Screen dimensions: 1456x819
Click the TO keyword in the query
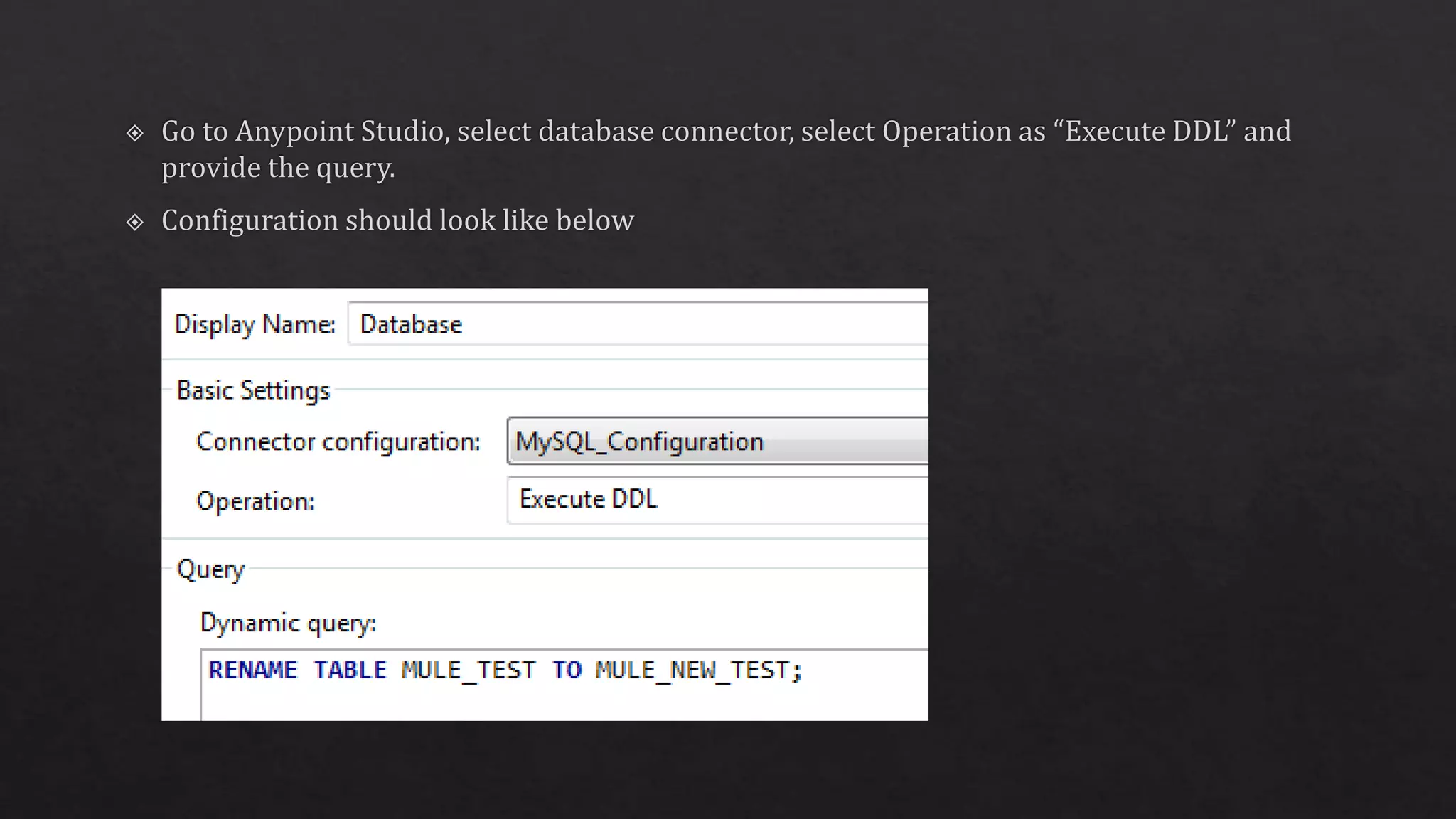tap(567, 670)
